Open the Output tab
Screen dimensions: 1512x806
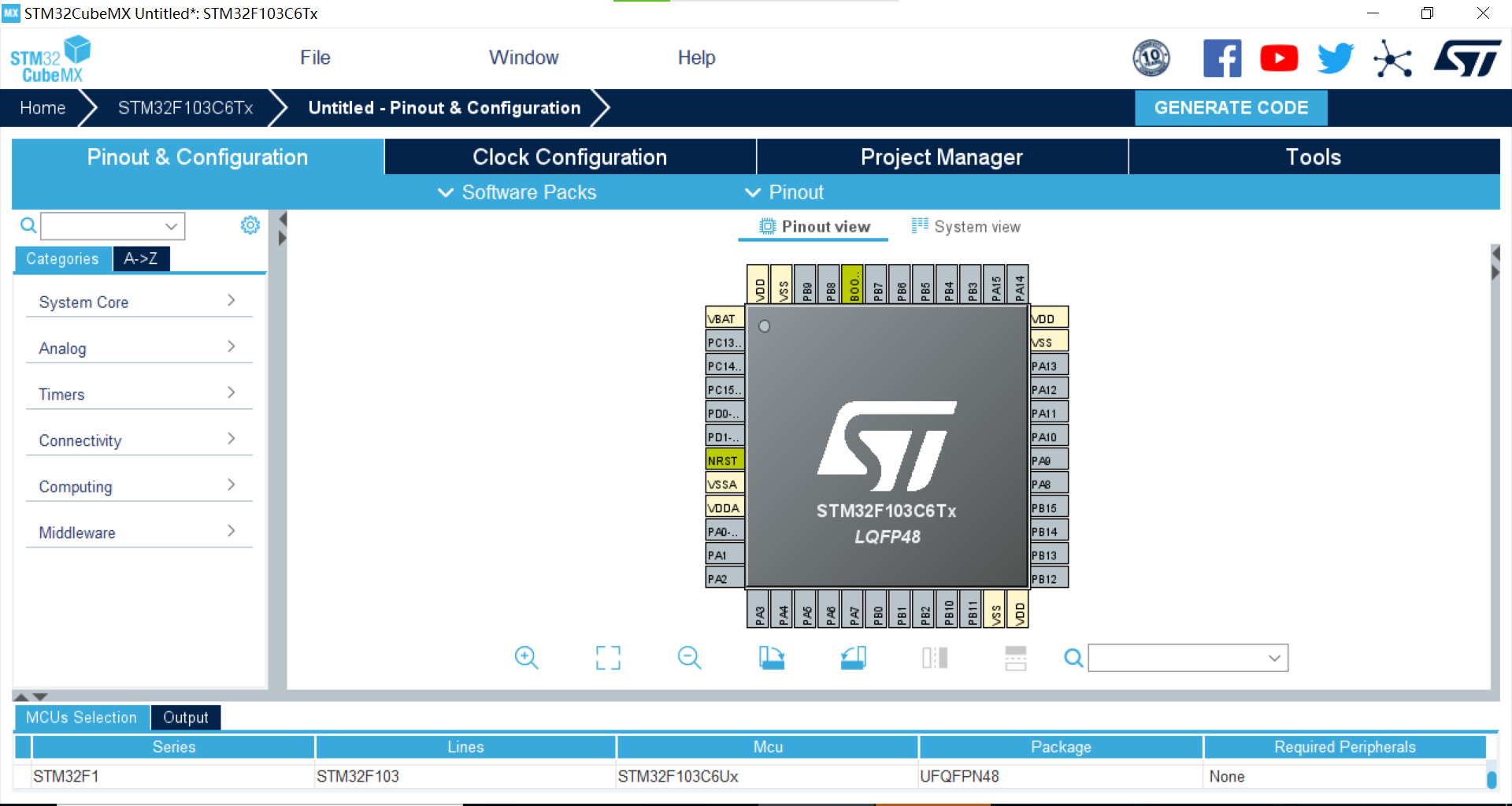[x=186, y=717]
